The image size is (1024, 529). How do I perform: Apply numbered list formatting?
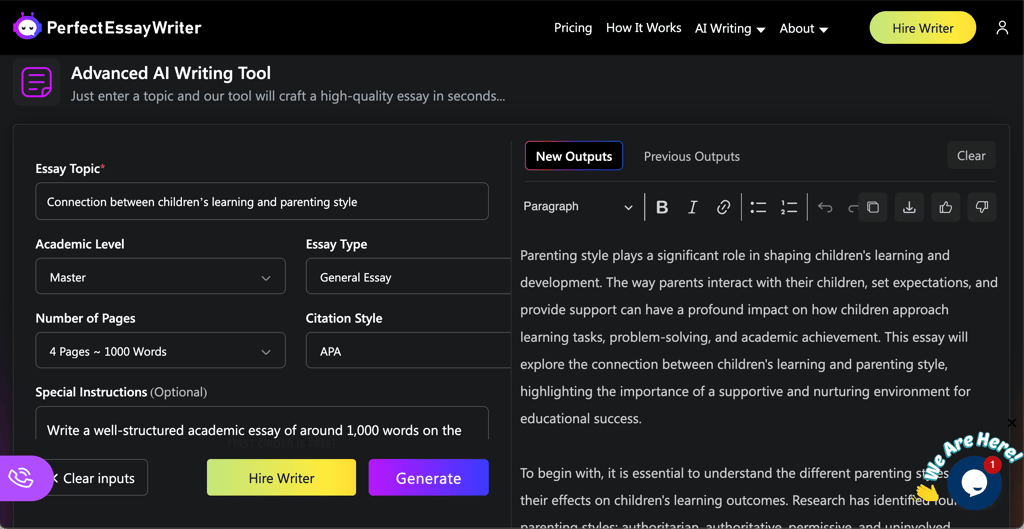click(x=789, y=208)
